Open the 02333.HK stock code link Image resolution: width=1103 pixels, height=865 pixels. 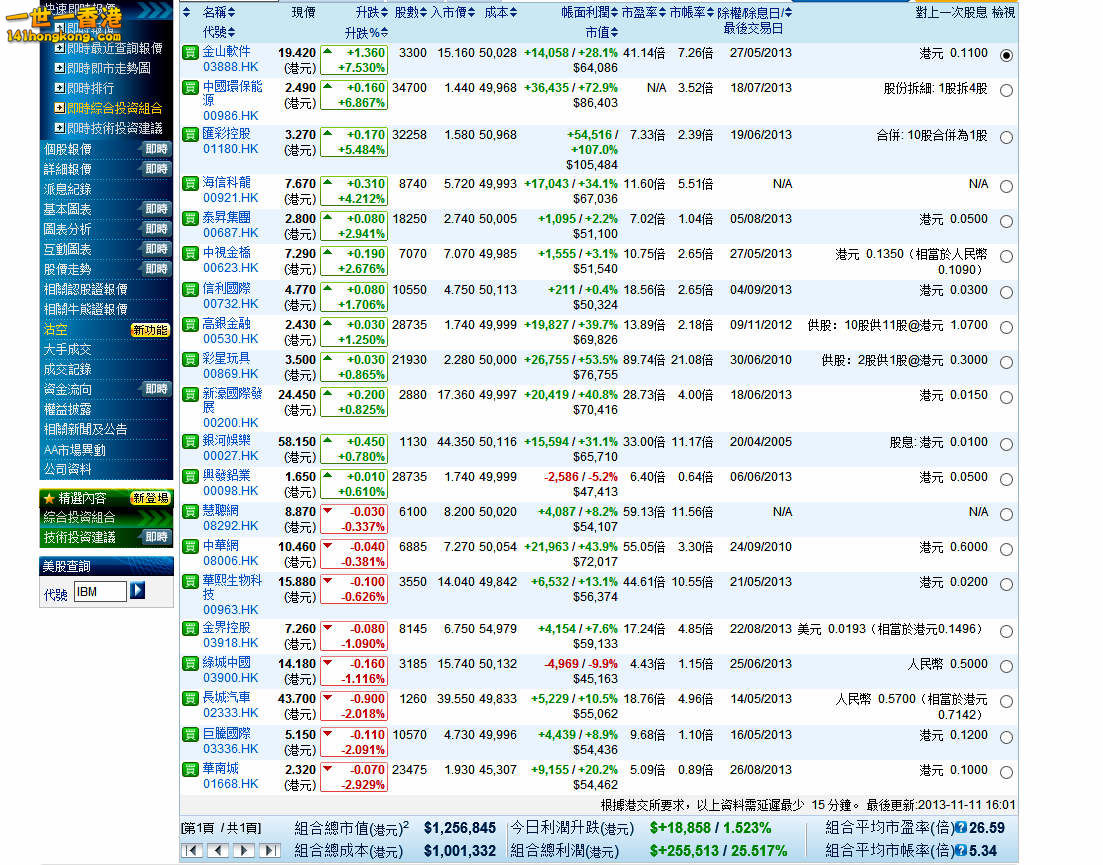point(231,713)
